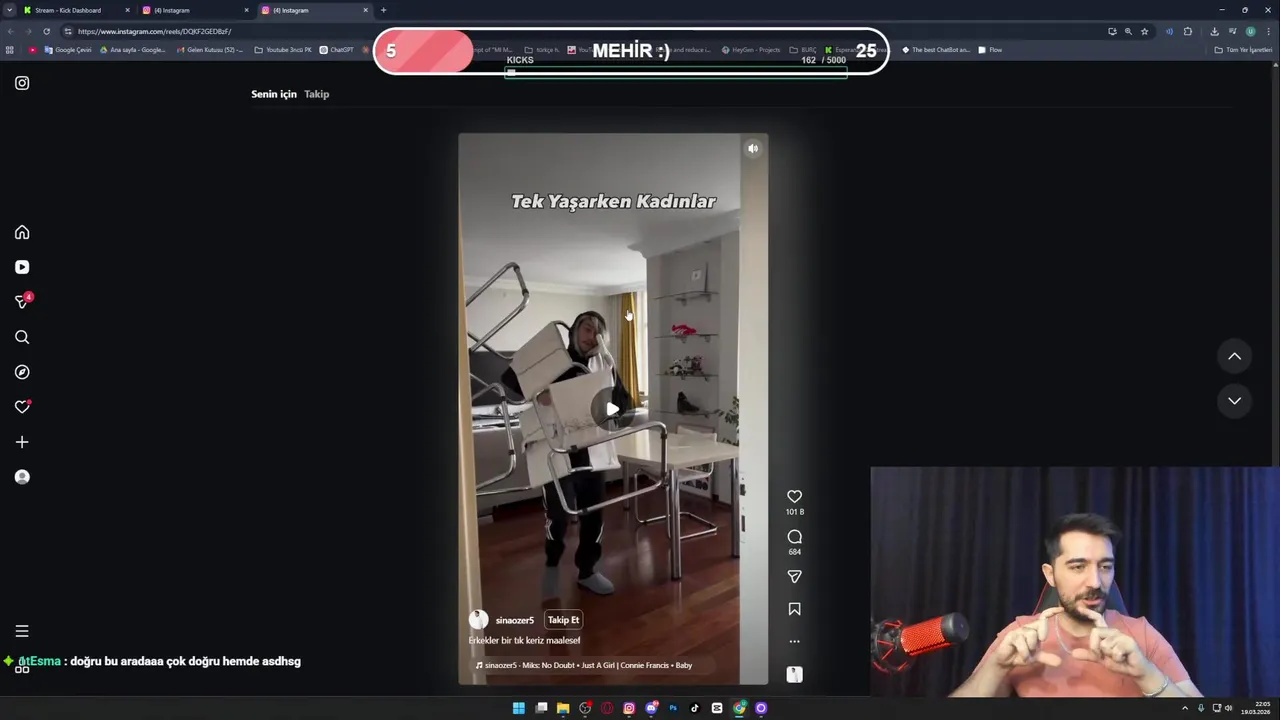Open Flow bookmark
Screen dimensions: 1280x720
click(990, 50)
